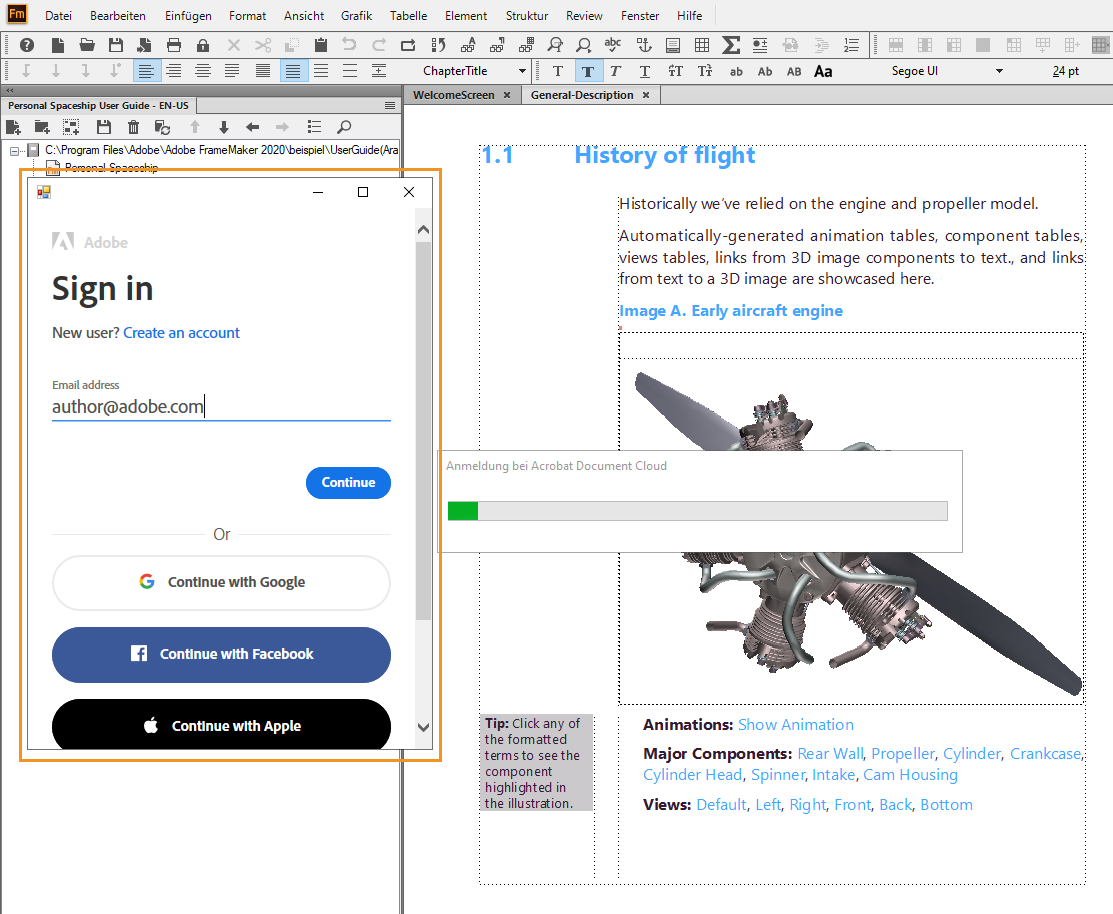Click the spell check icon

(x=613, y=45)
